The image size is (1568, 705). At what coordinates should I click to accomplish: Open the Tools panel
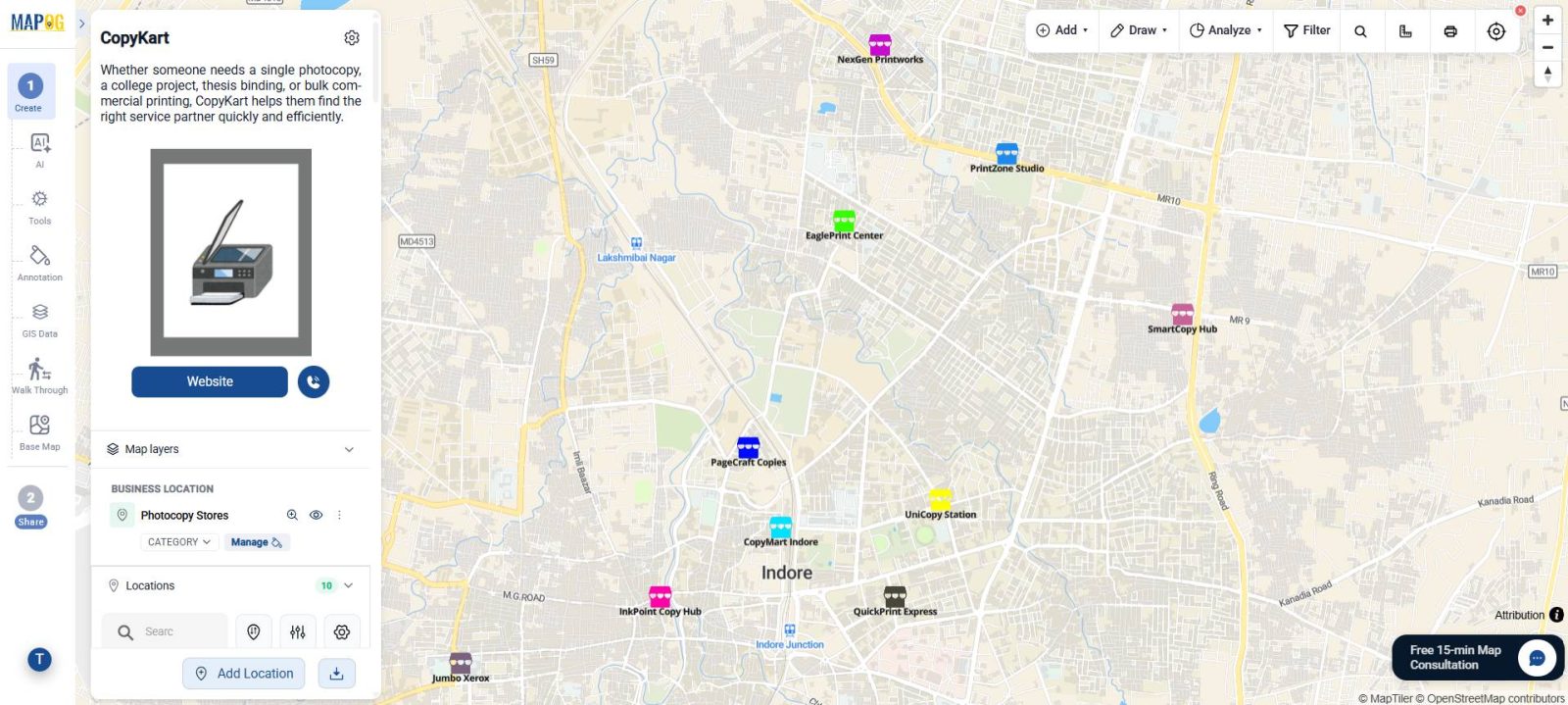(x=40, y=206)
